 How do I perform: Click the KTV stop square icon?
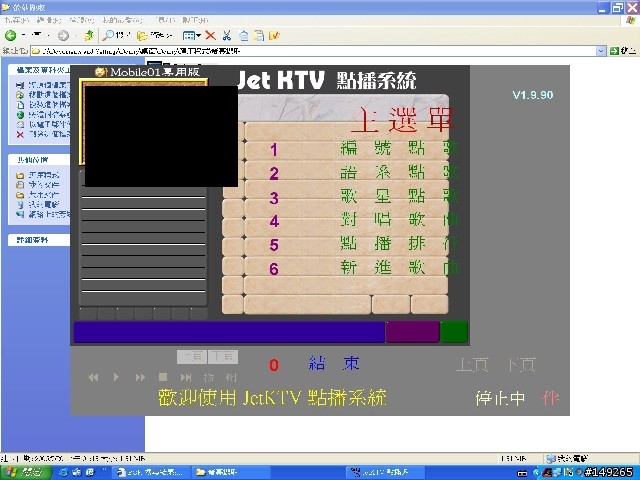point(163,377)
